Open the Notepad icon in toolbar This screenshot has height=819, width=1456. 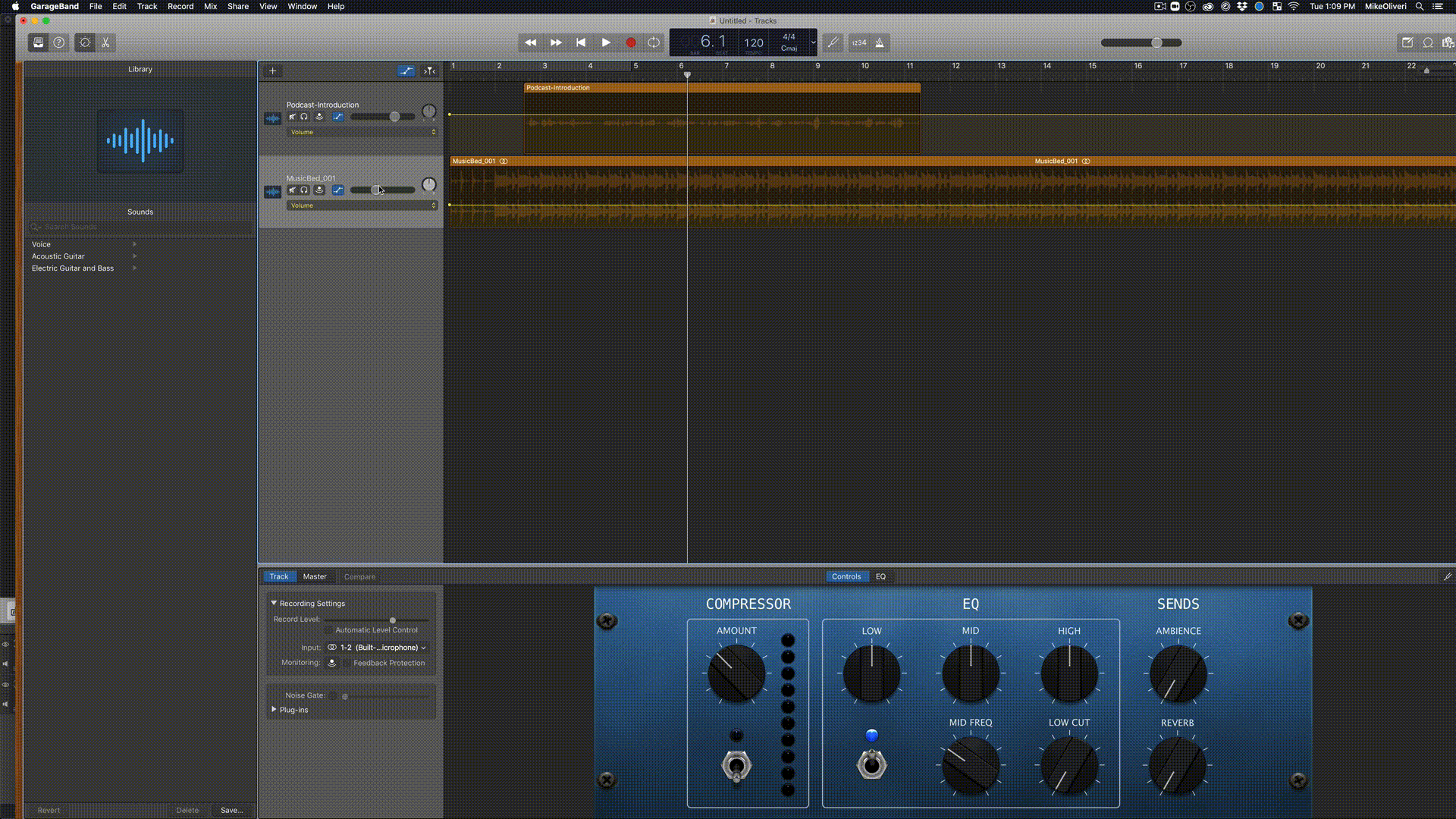[x=1407, y=43]
